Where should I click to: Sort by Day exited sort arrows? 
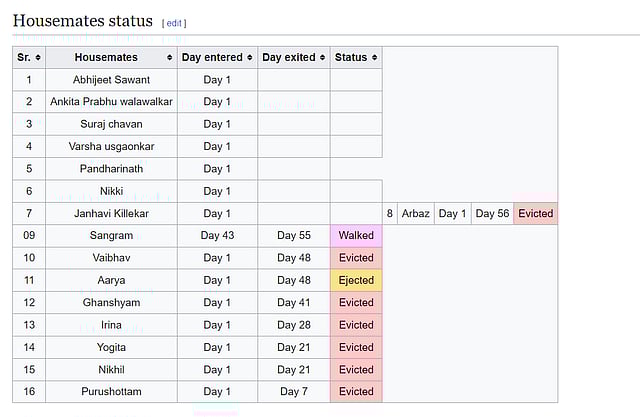(x=322, y=58)
